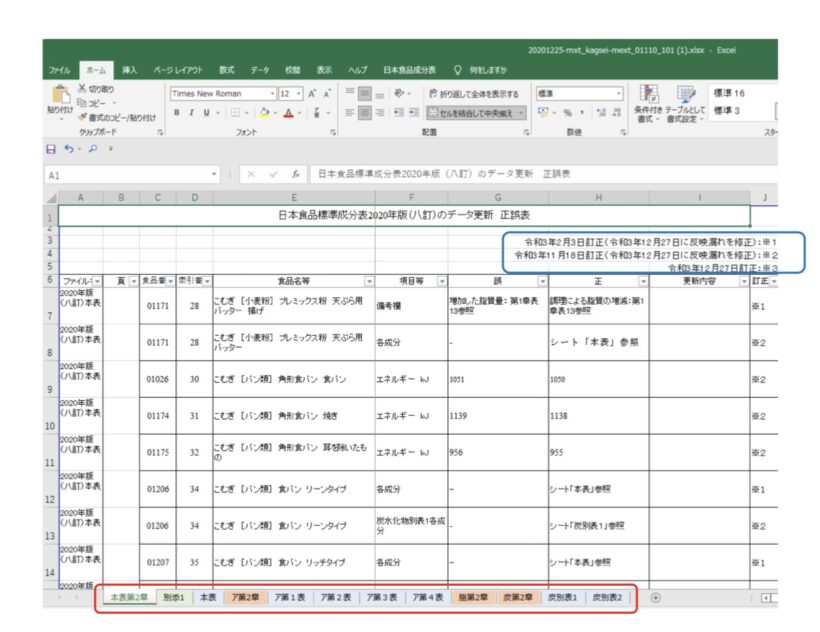Screen dimensions: 820x632
Task: Click the Cut (切り取り) scissors icon
Action: pos(82,89)
